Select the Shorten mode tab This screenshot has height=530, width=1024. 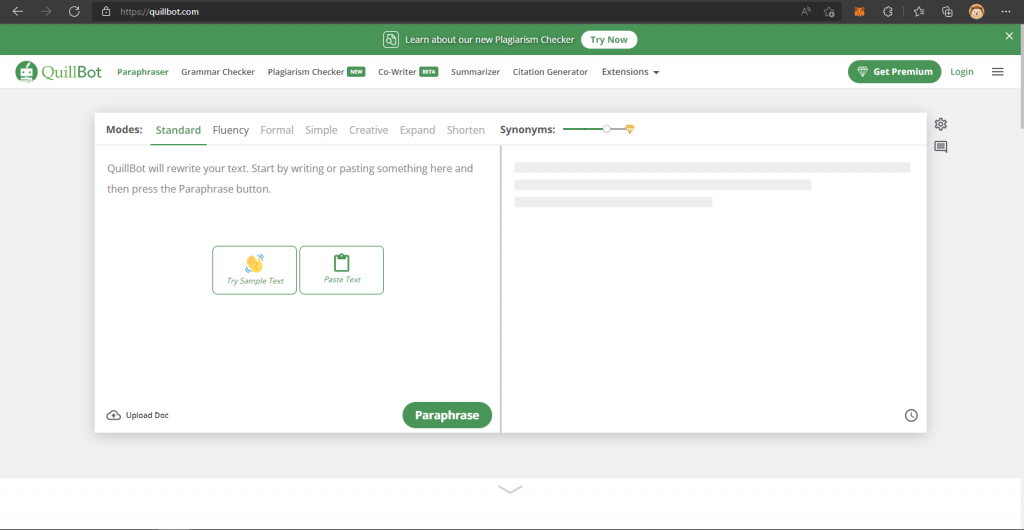coord(466,130)
